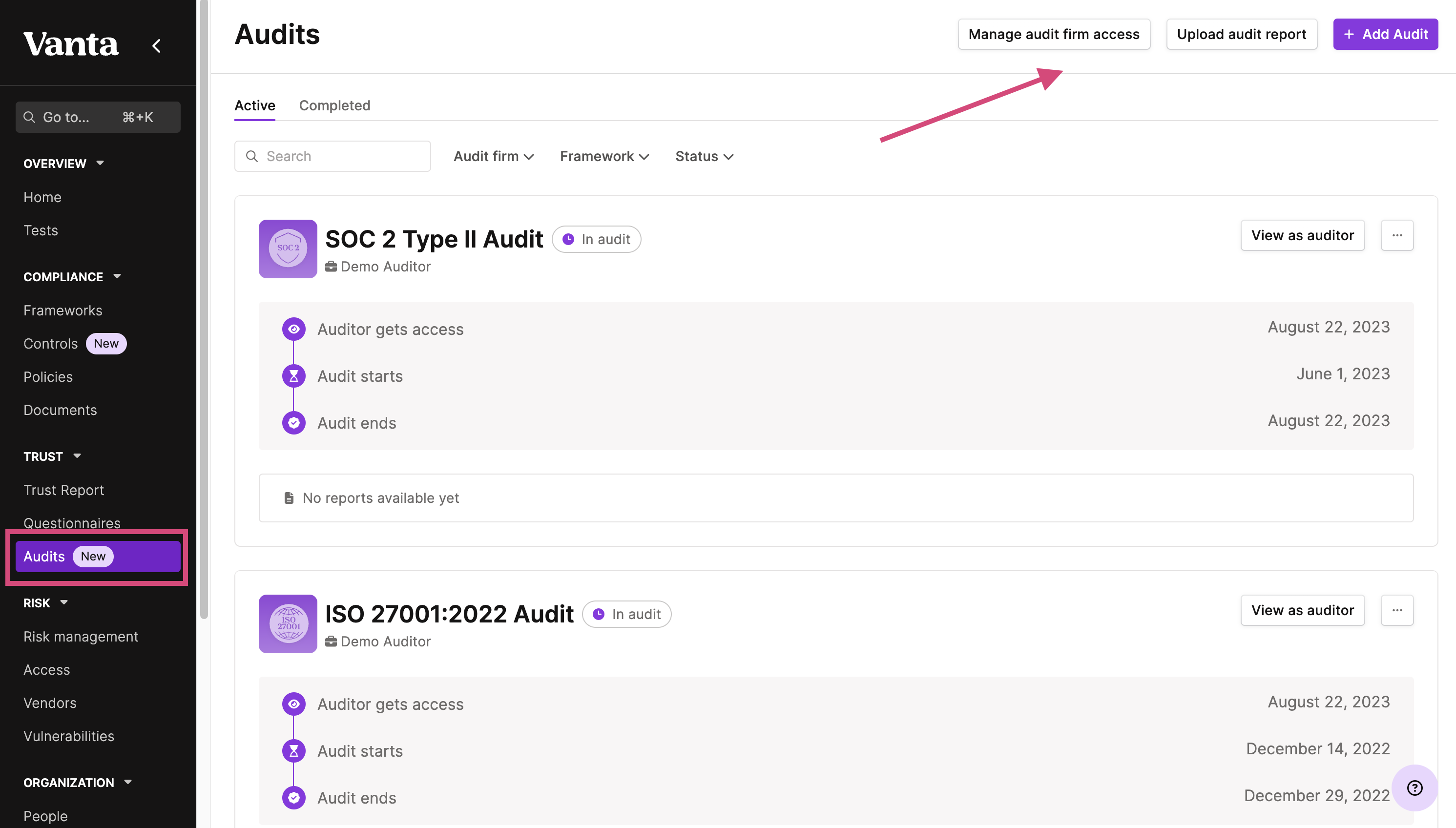The height and width of the screenshot is (828, 1456).
Task: Click the checkmark icon in ISO 27001 timeline
Action: click(x=293, y=797)
